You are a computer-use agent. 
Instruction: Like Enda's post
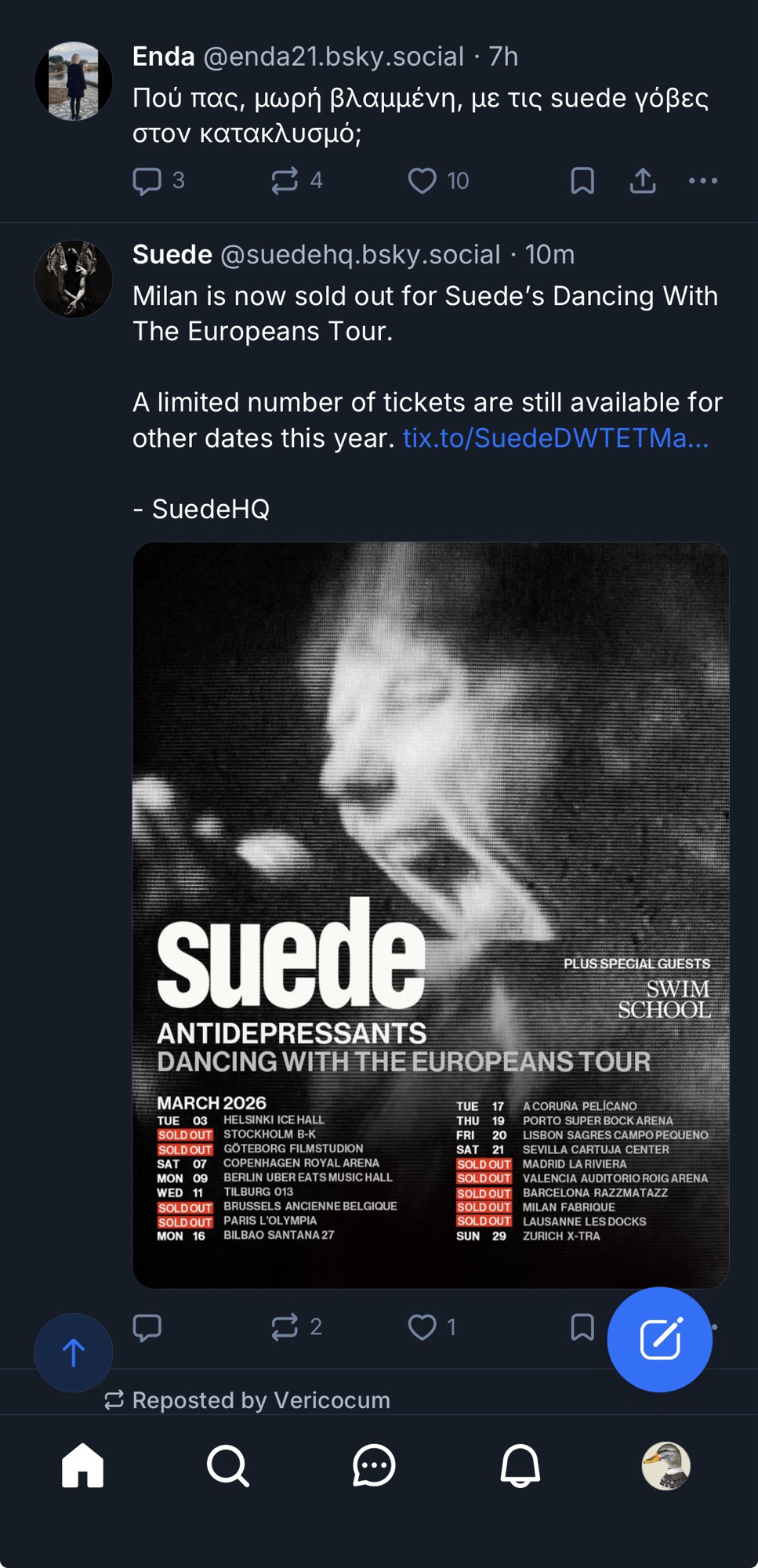click(422, 181)
